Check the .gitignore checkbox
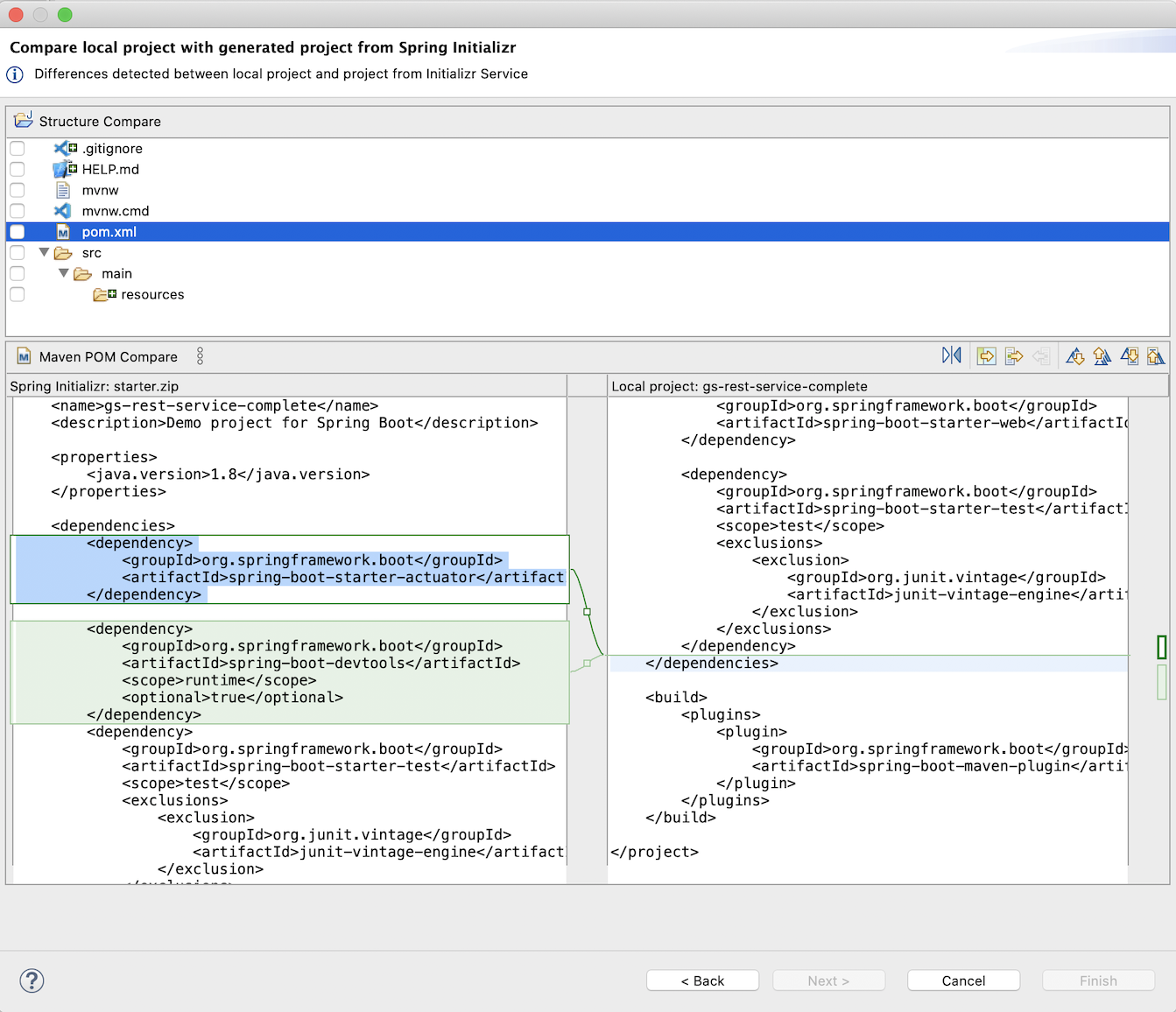The height and width of the screenshot is (1012, 1176). 18,149
